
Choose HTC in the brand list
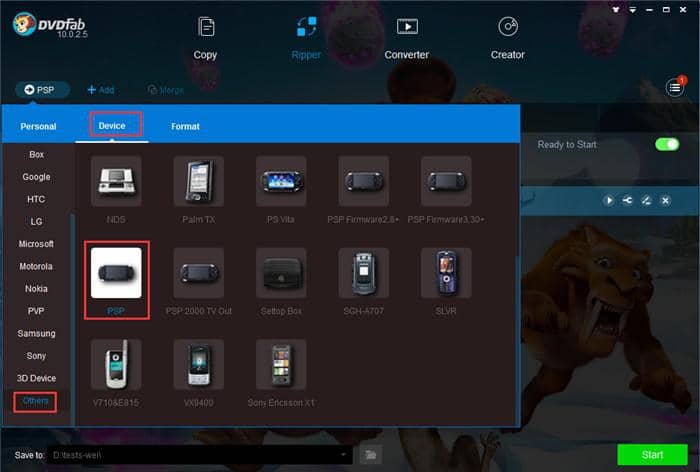[36, 199]
